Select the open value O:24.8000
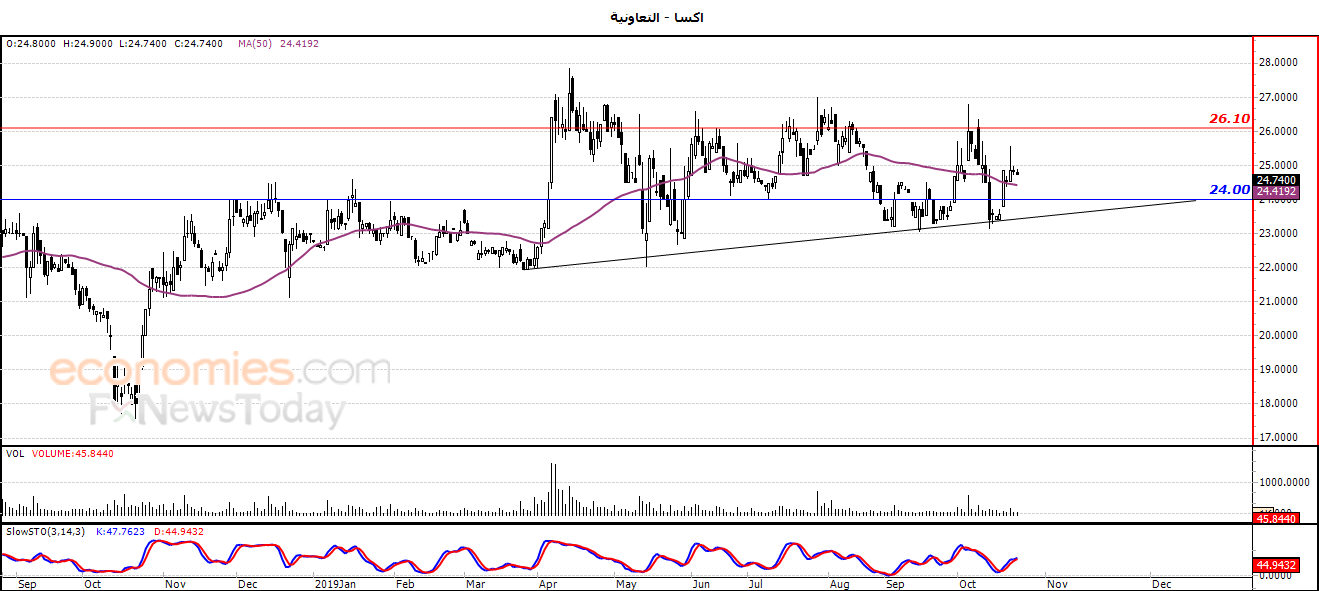 pyautogui.click(x=30, y=44)
